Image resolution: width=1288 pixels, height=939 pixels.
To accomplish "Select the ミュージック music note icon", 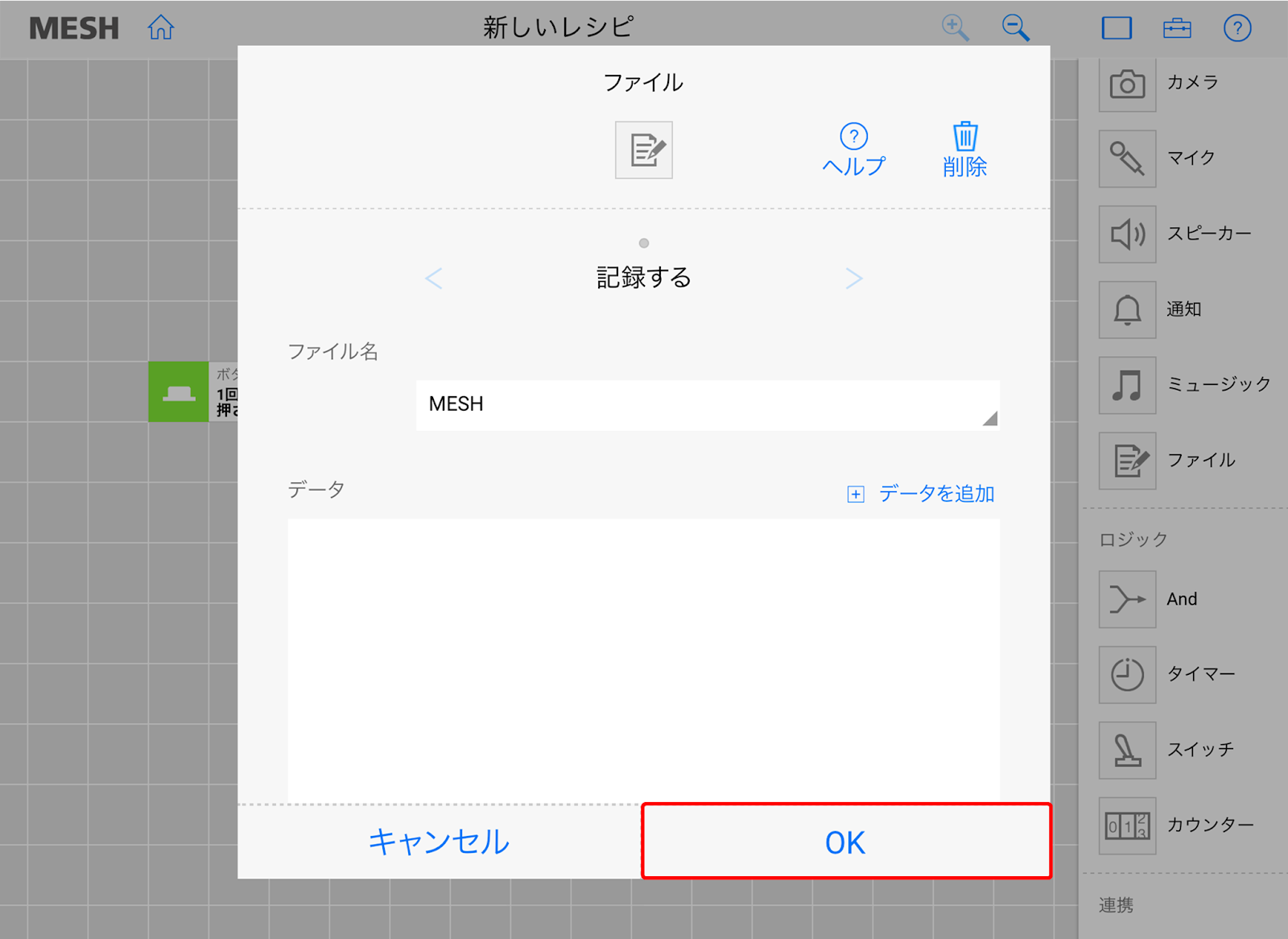I will pos(1127,386).
